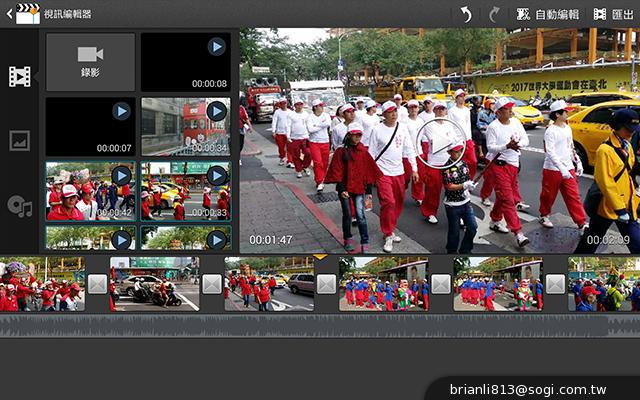Switch to the photos tab in sidebar

pos(19,141)
